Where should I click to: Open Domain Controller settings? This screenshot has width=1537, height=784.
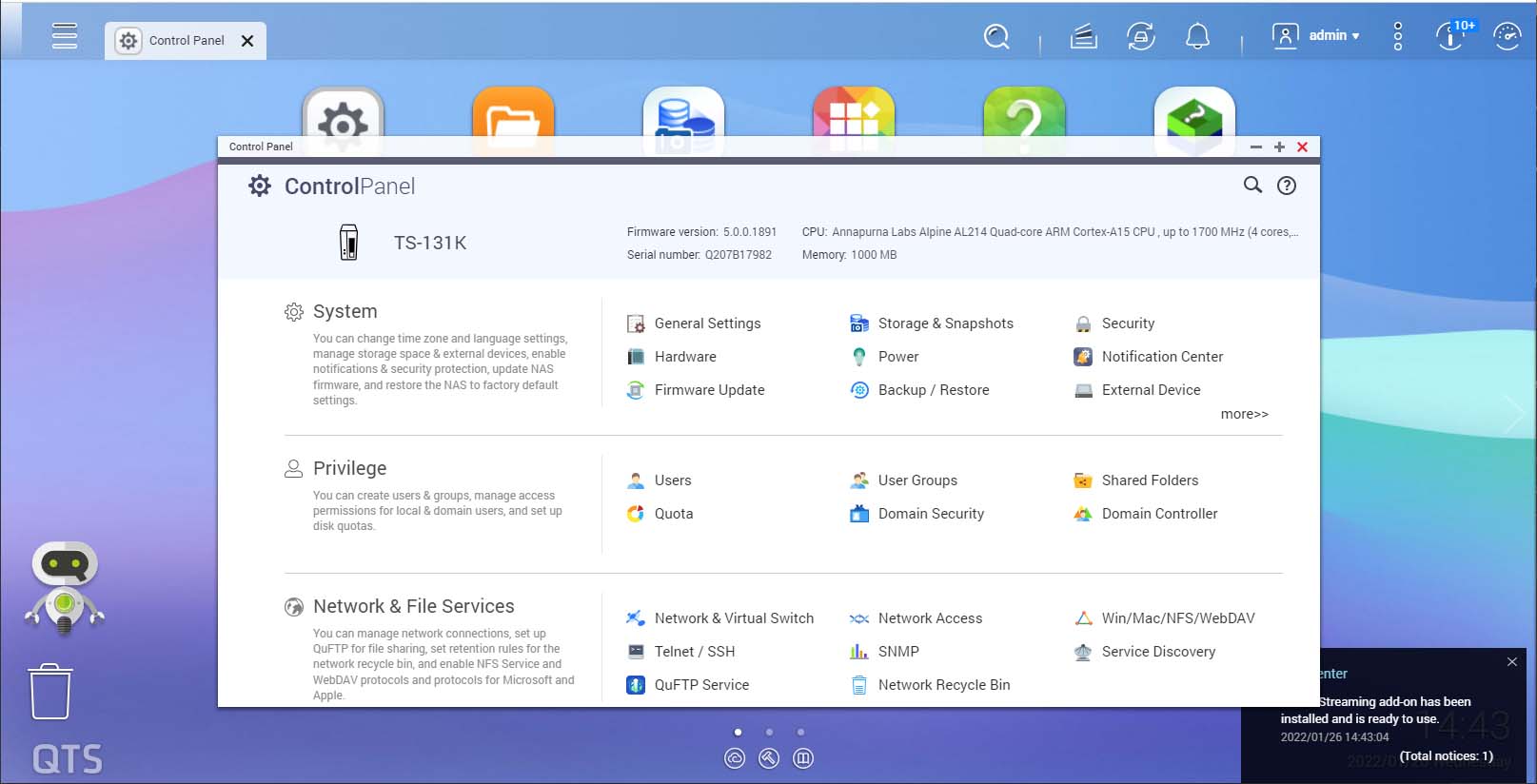click(1145, 514)
